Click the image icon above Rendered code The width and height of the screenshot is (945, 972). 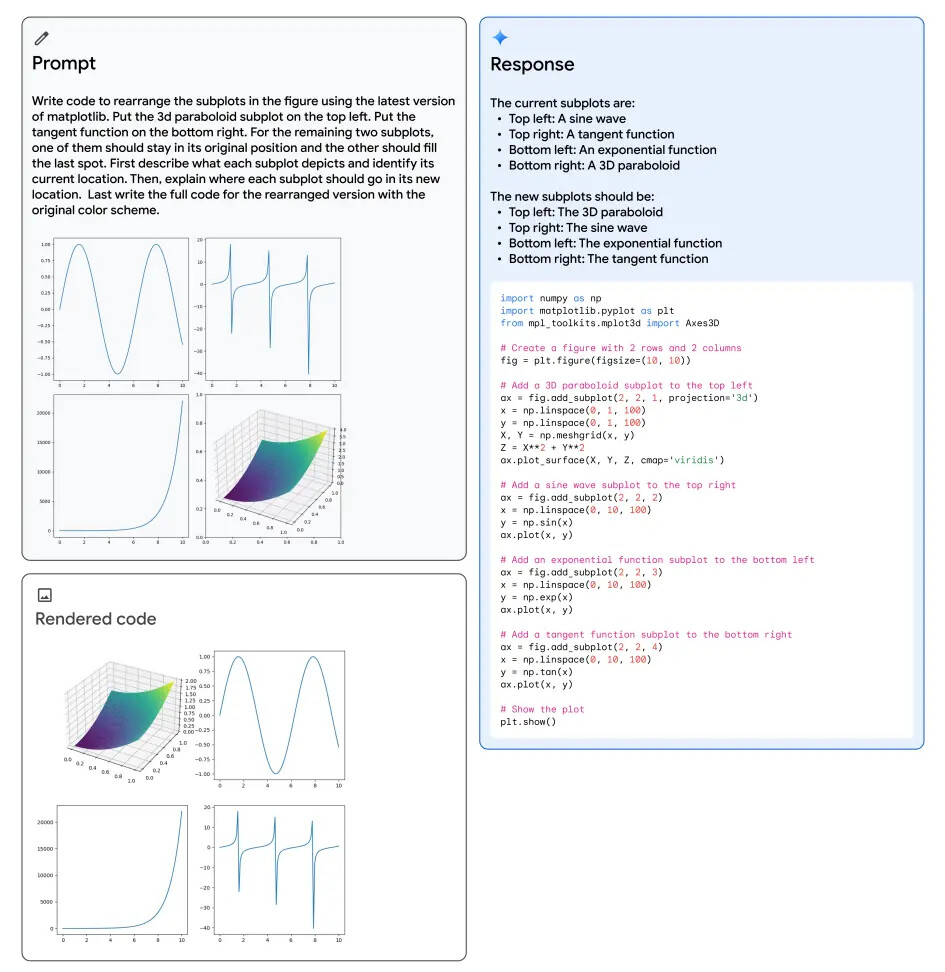coord(44,595)
